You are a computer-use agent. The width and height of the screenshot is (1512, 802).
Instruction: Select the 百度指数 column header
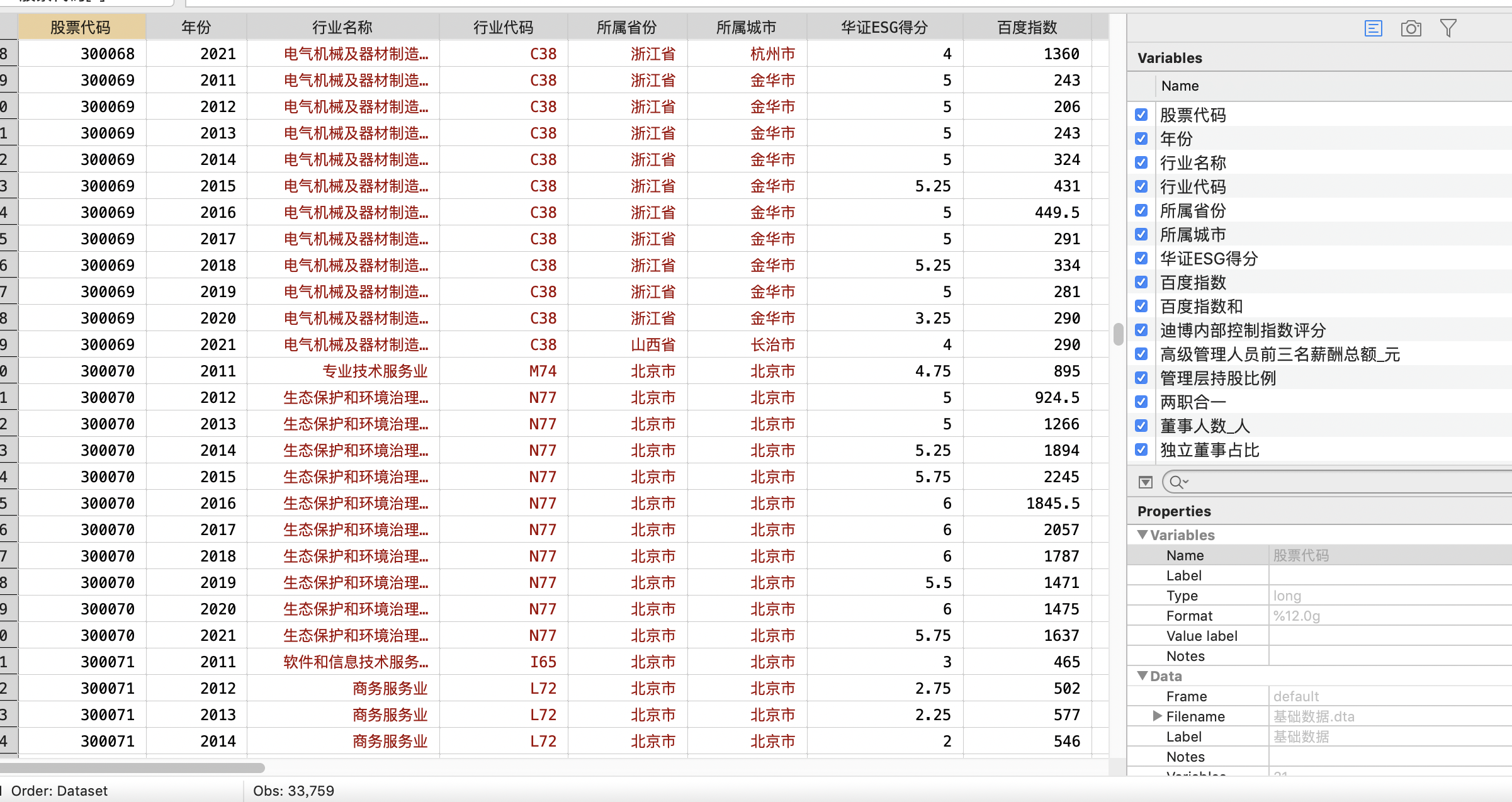[1027, 27]
